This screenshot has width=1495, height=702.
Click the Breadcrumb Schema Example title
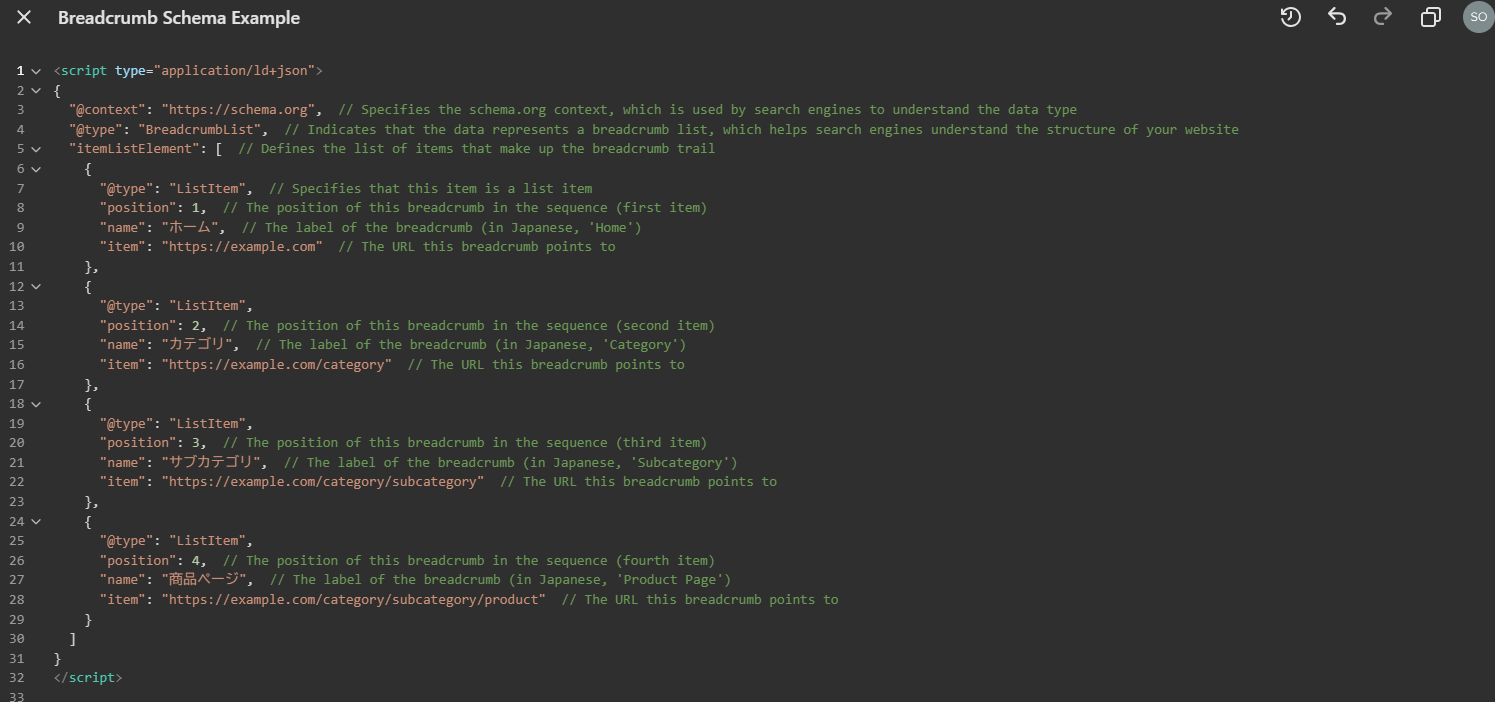(x=179, y=18)
